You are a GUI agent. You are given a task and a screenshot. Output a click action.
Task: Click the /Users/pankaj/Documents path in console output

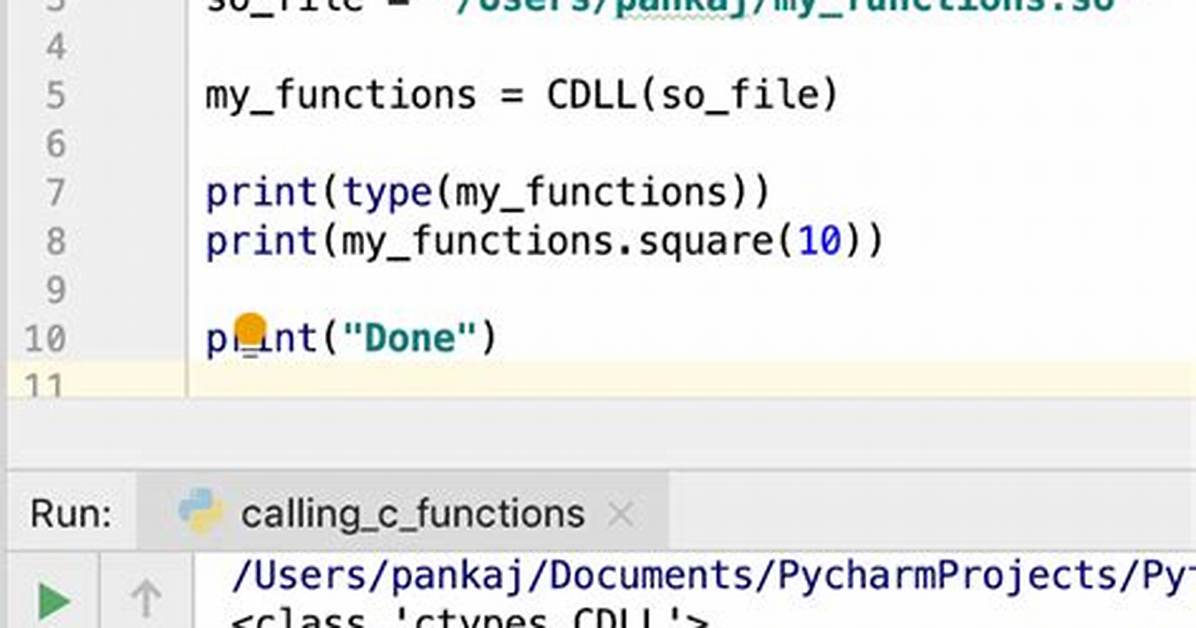713,576
